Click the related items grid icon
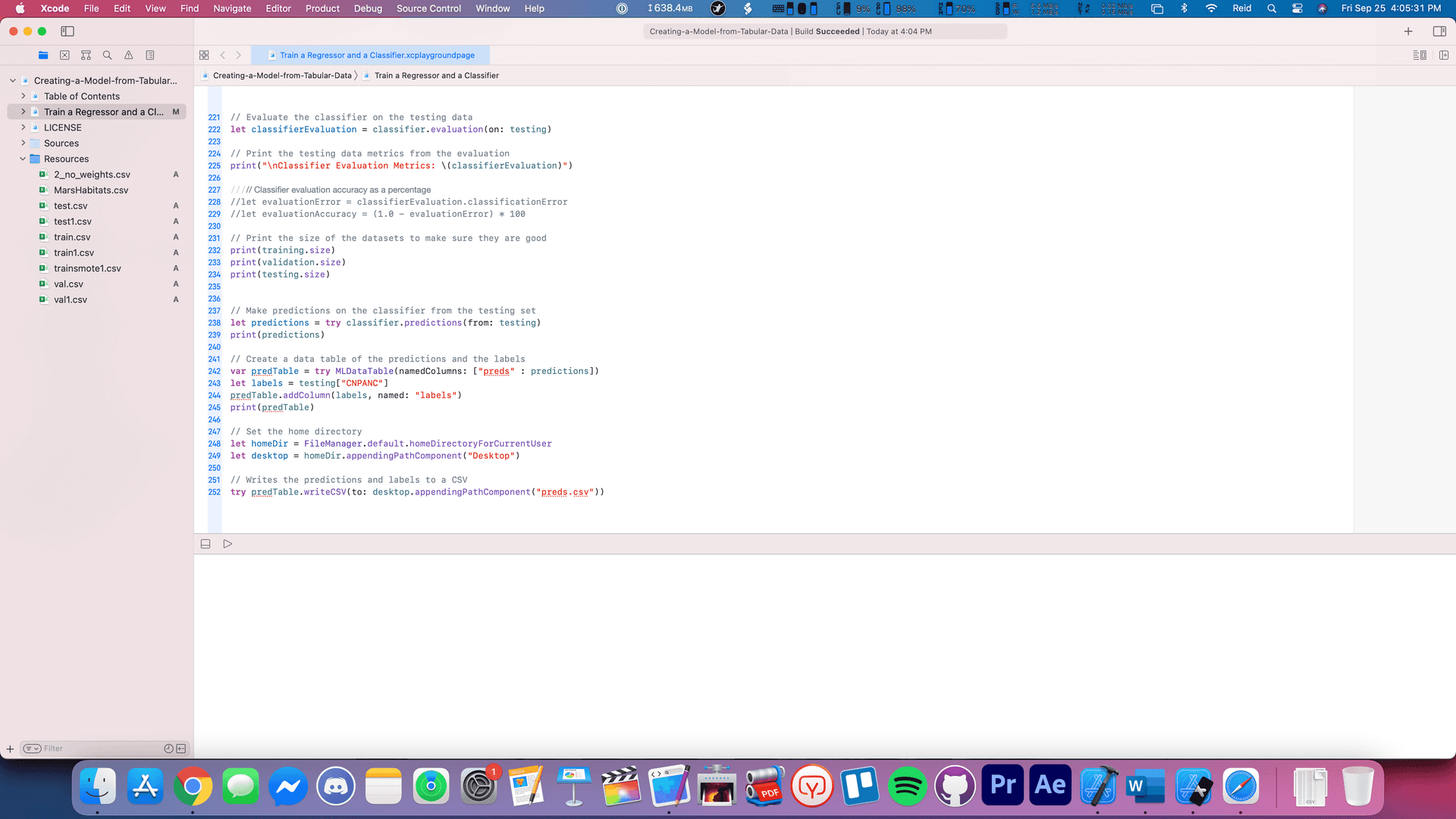Viewport: 1456px width, 819px height. 204,55
